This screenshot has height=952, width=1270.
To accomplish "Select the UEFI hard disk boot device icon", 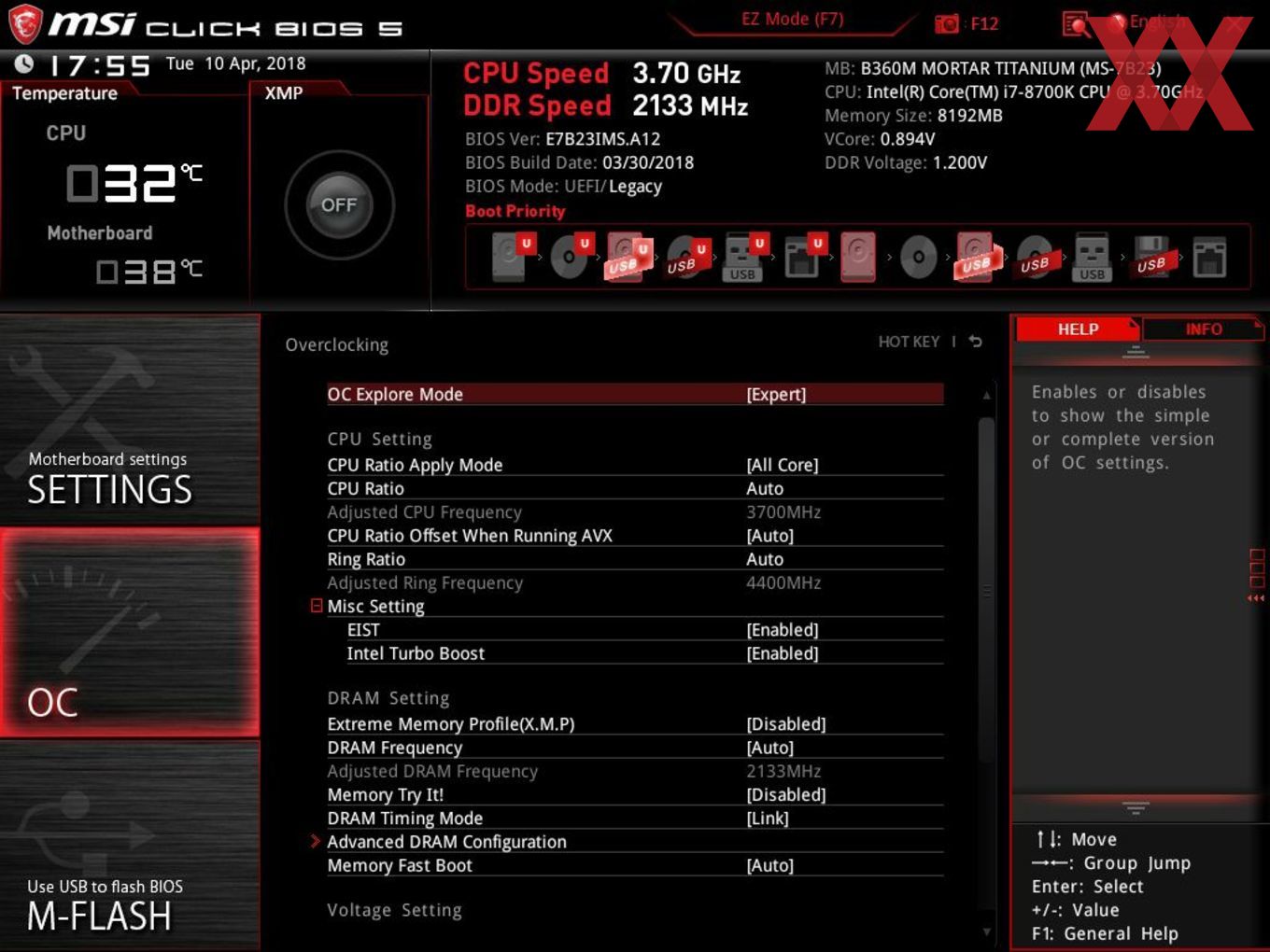I will click(x=512, y=257).
